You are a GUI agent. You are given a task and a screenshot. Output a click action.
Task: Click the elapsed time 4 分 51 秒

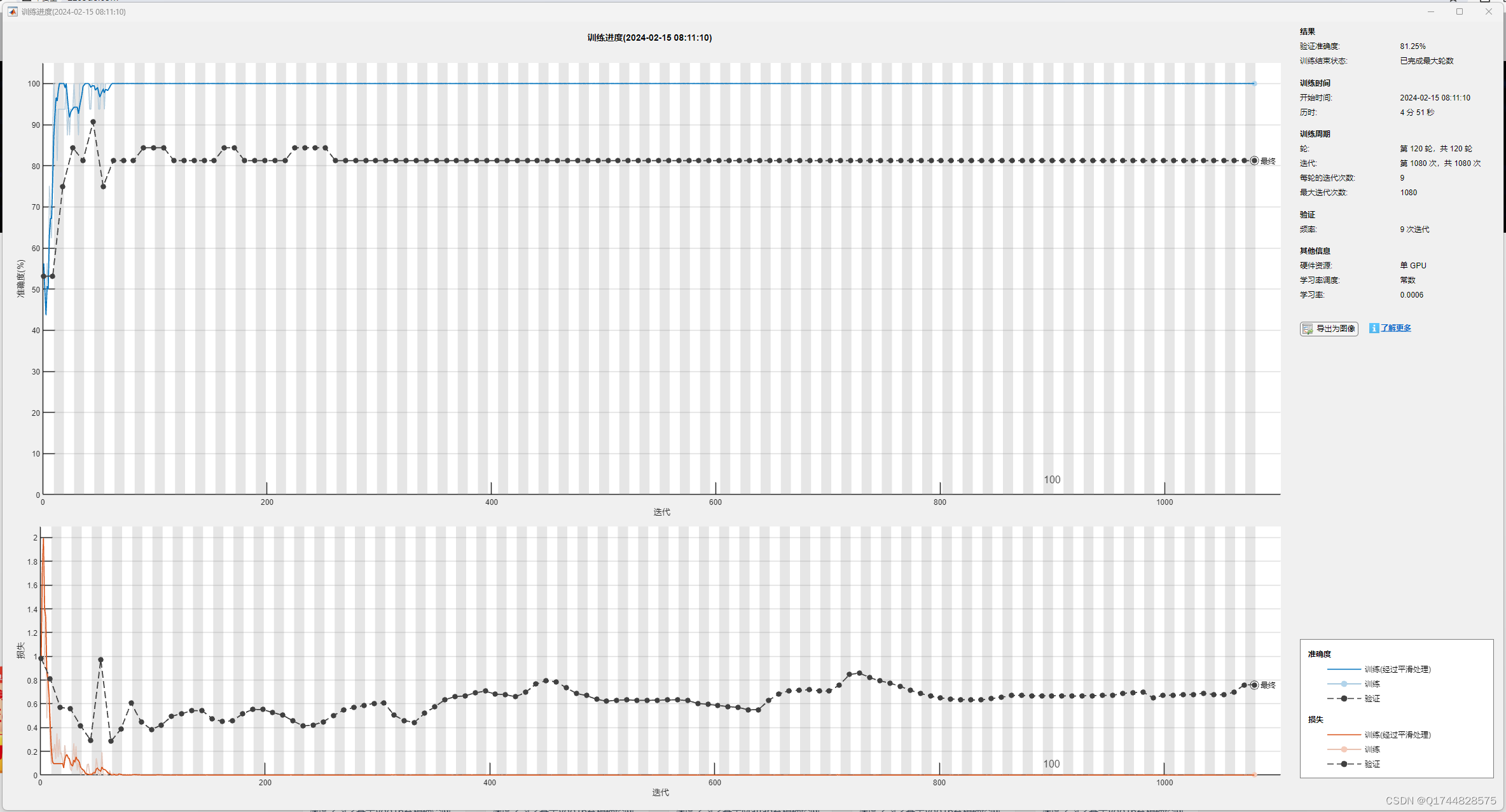(1417, 113)
